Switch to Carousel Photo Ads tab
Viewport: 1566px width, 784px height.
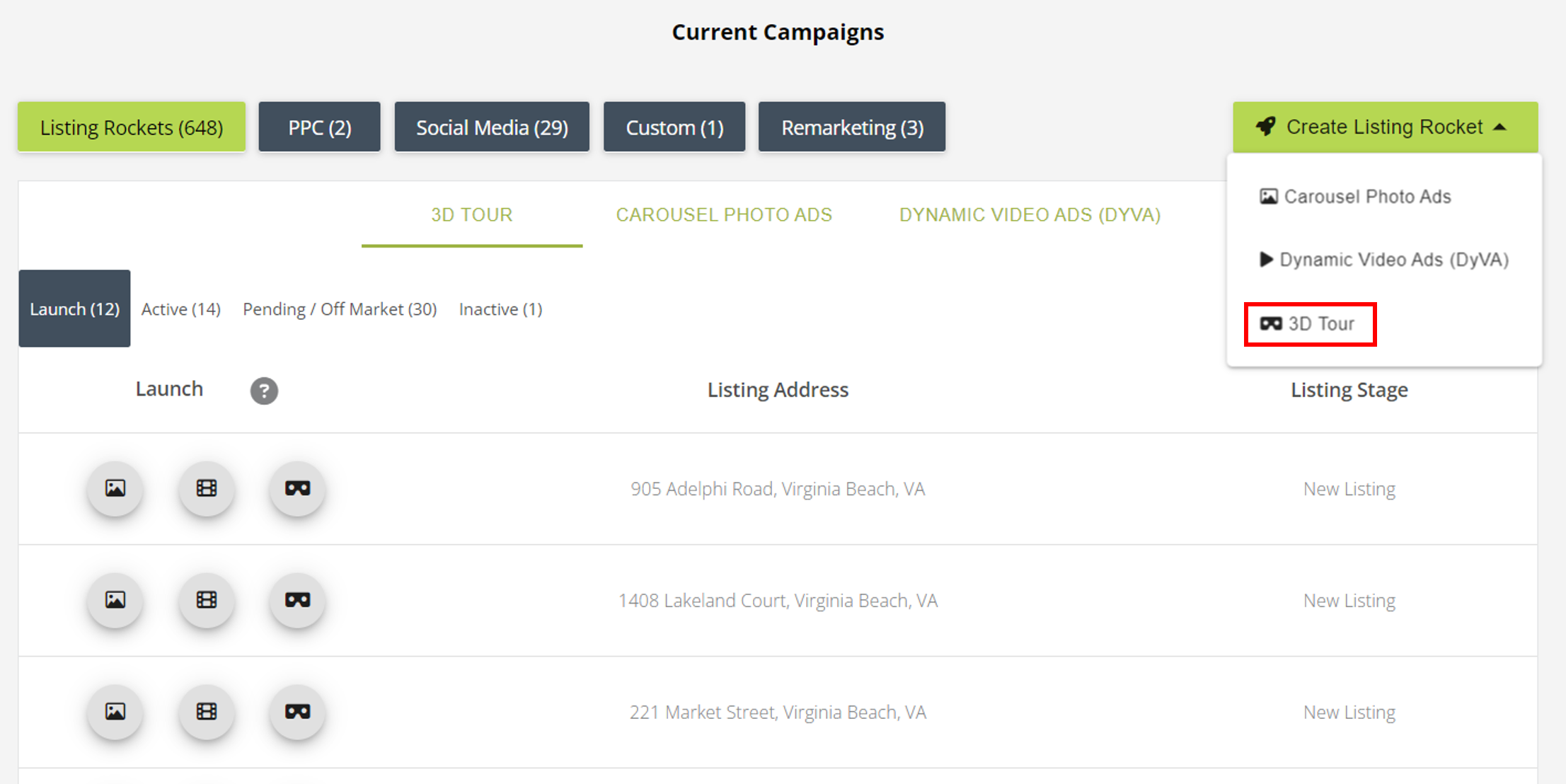724,214
